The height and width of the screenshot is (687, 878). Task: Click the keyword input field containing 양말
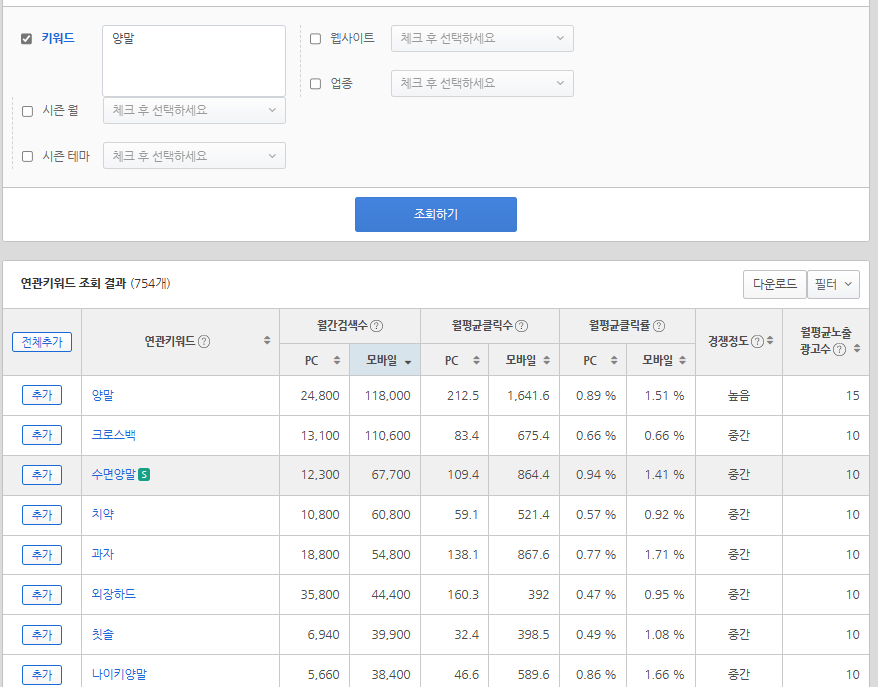tap(193, 60)
